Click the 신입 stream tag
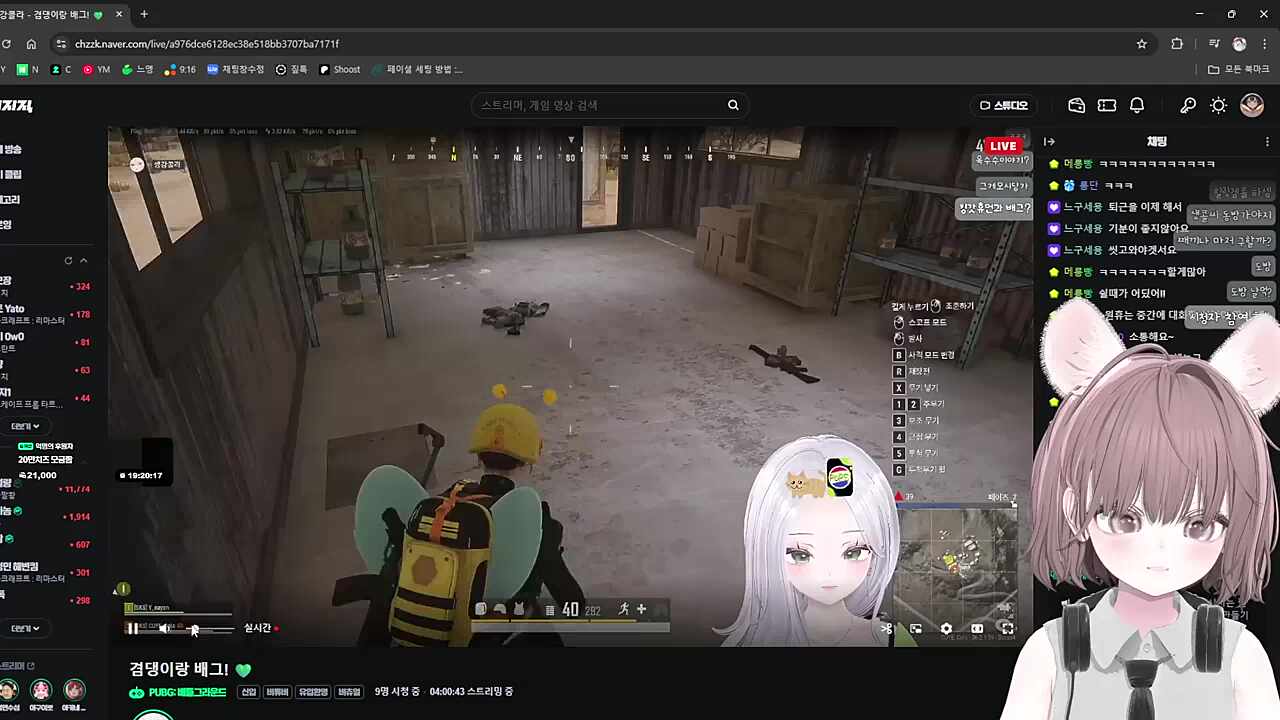1280x720 pixels. click(x=247, y=692)
